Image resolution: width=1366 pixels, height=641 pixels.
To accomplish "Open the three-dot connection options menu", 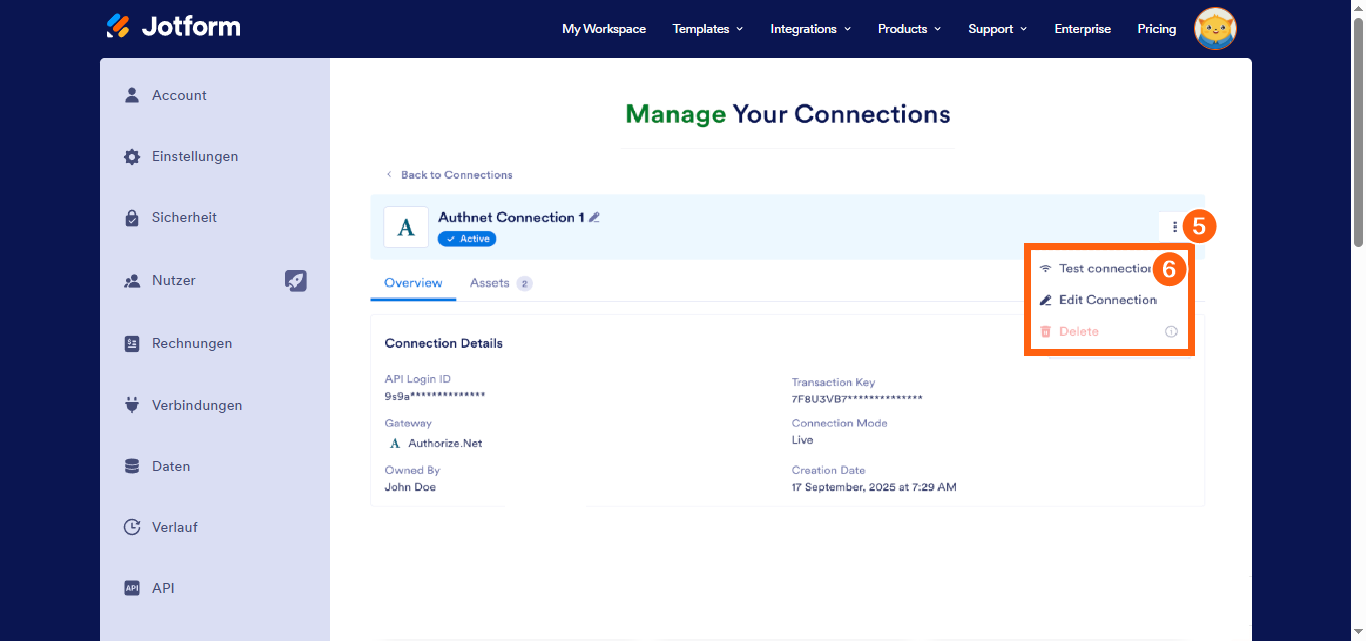I will click(x=1174, y=227).
